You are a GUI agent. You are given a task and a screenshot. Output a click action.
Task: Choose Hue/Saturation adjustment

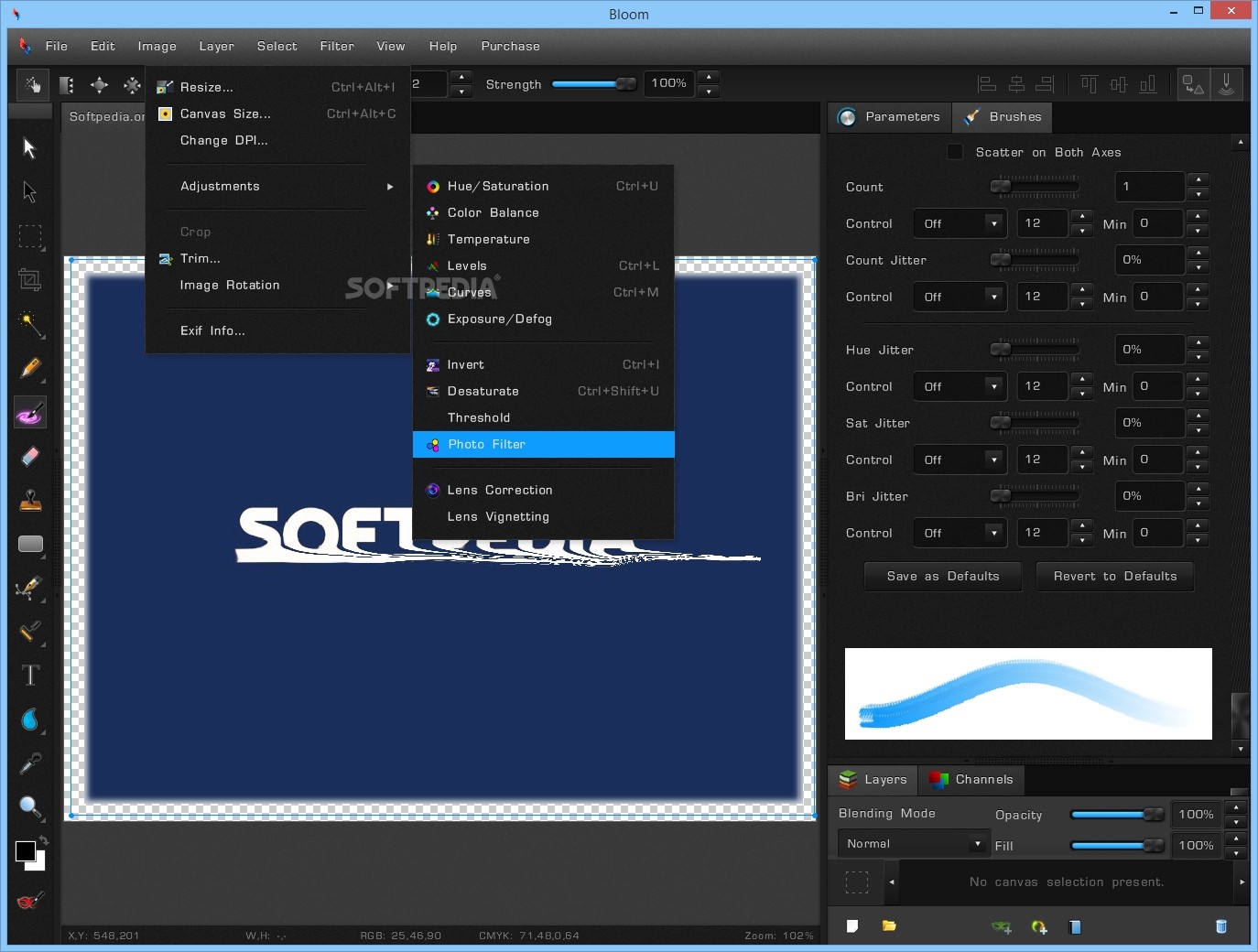coord(544,186)
